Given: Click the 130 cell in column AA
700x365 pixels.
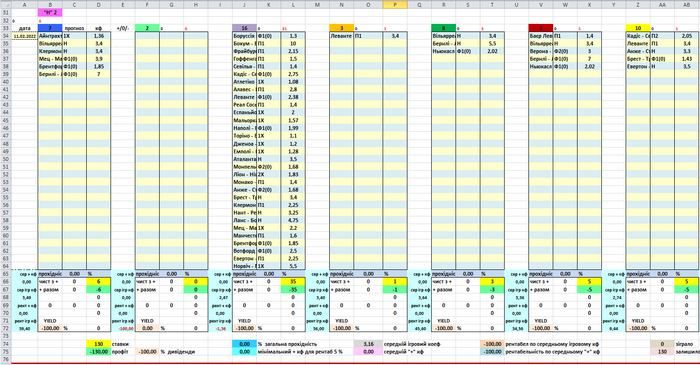Looking at the screenshot, I should (x=662, y=352).
